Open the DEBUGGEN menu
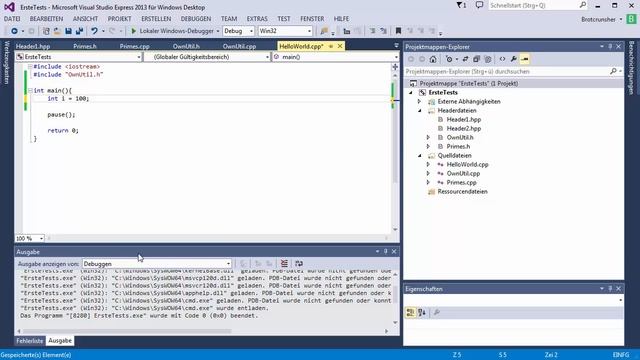Image resolution: width=640 pixels, height=360 pixels. [196, 19]
